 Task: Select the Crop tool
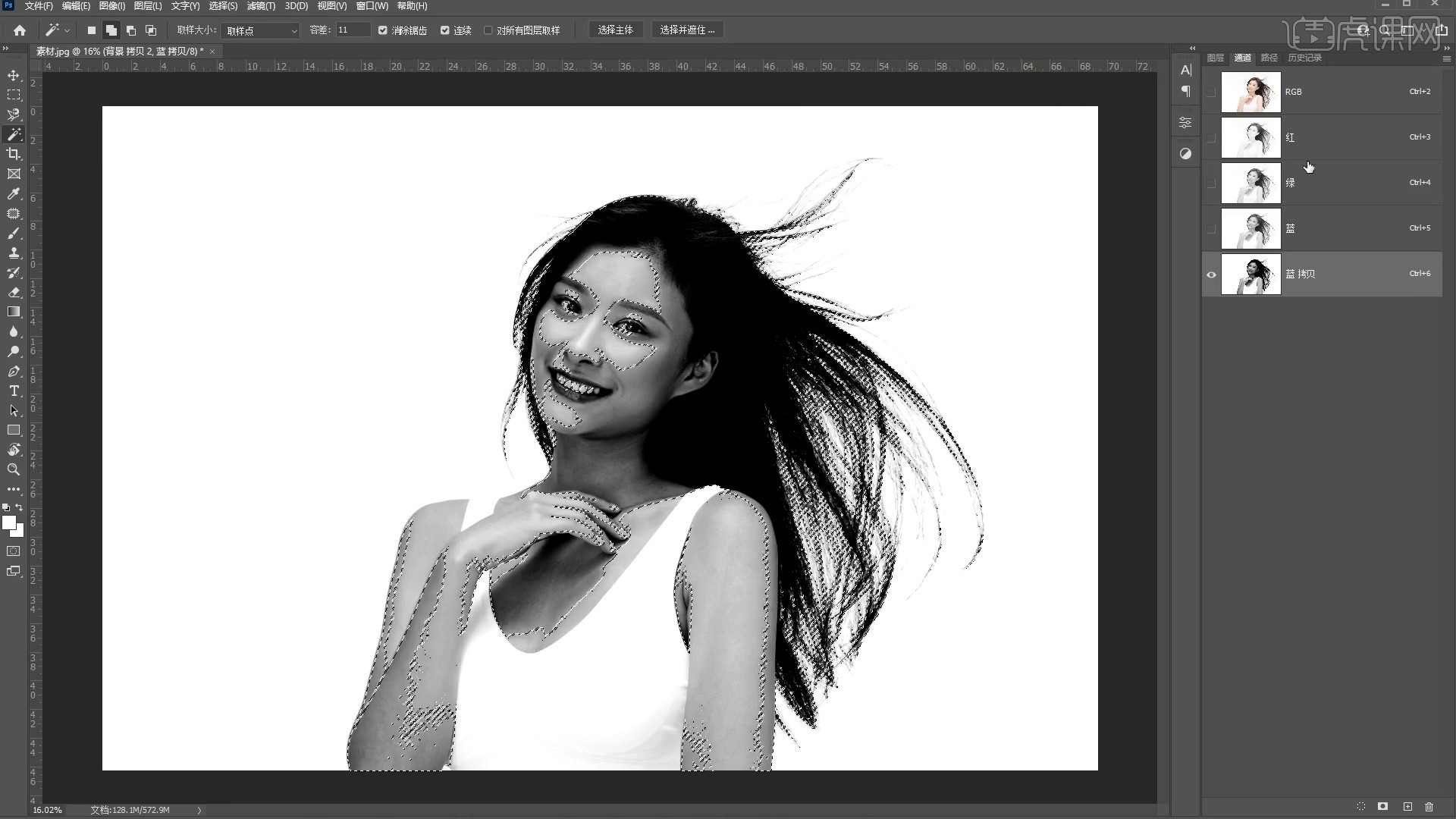(14, 154)
